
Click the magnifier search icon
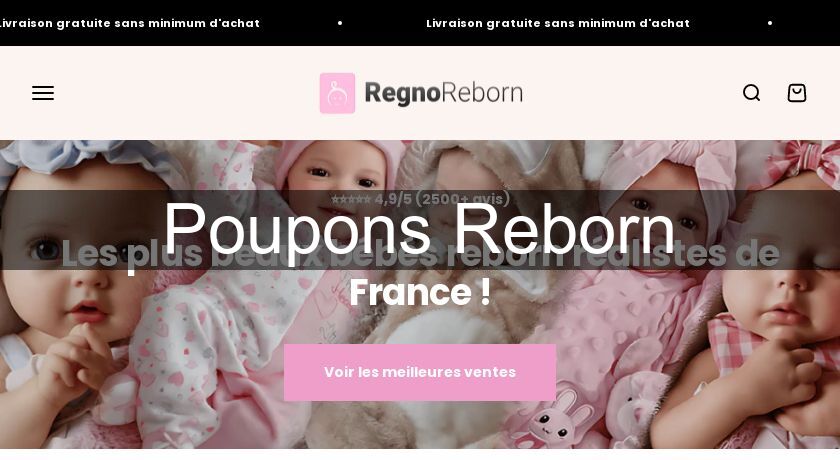752,93
